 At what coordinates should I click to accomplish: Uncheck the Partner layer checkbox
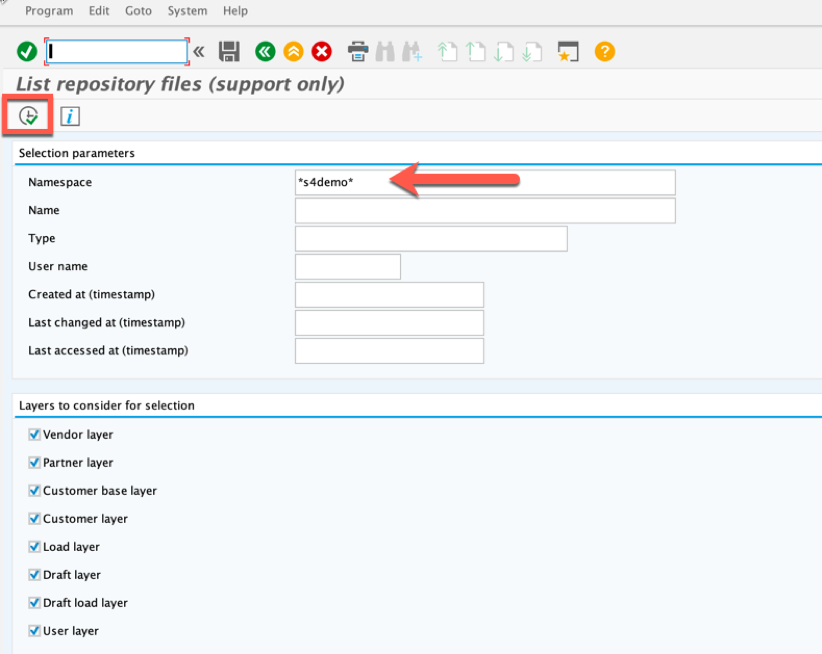35,462
